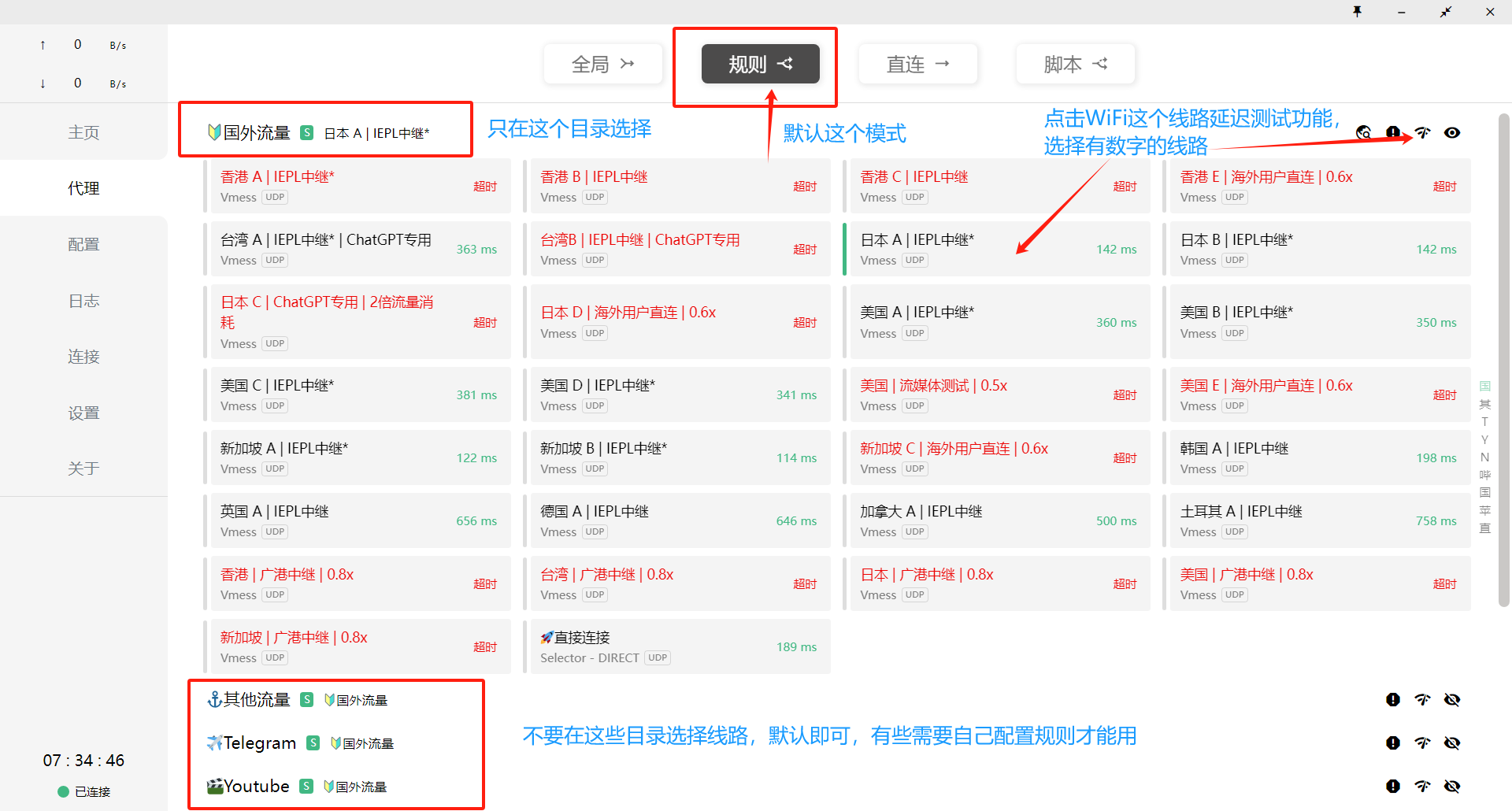This screenshot has width=1512, height=811.
Task: Click alert icon in 国外流量 group header
Action: pos(1393,132)
